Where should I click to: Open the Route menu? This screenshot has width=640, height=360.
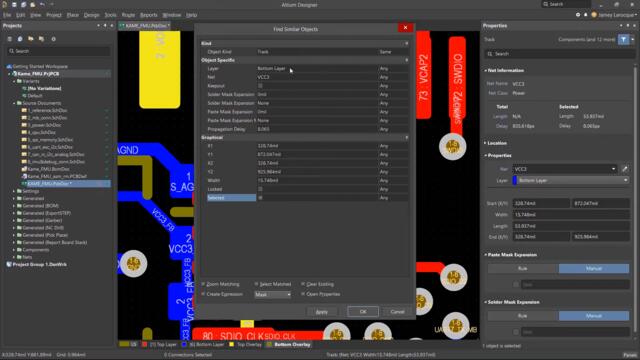(128, 15)
